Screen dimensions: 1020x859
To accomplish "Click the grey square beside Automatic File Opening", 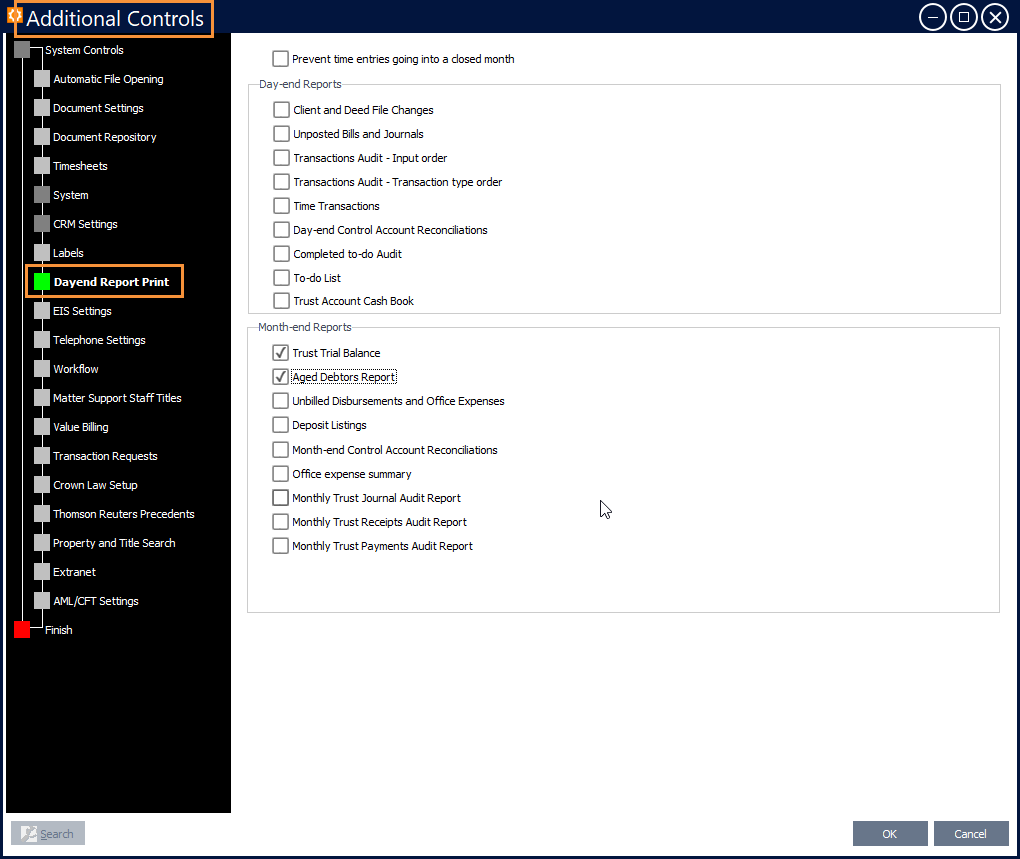I will pos(42,79).
